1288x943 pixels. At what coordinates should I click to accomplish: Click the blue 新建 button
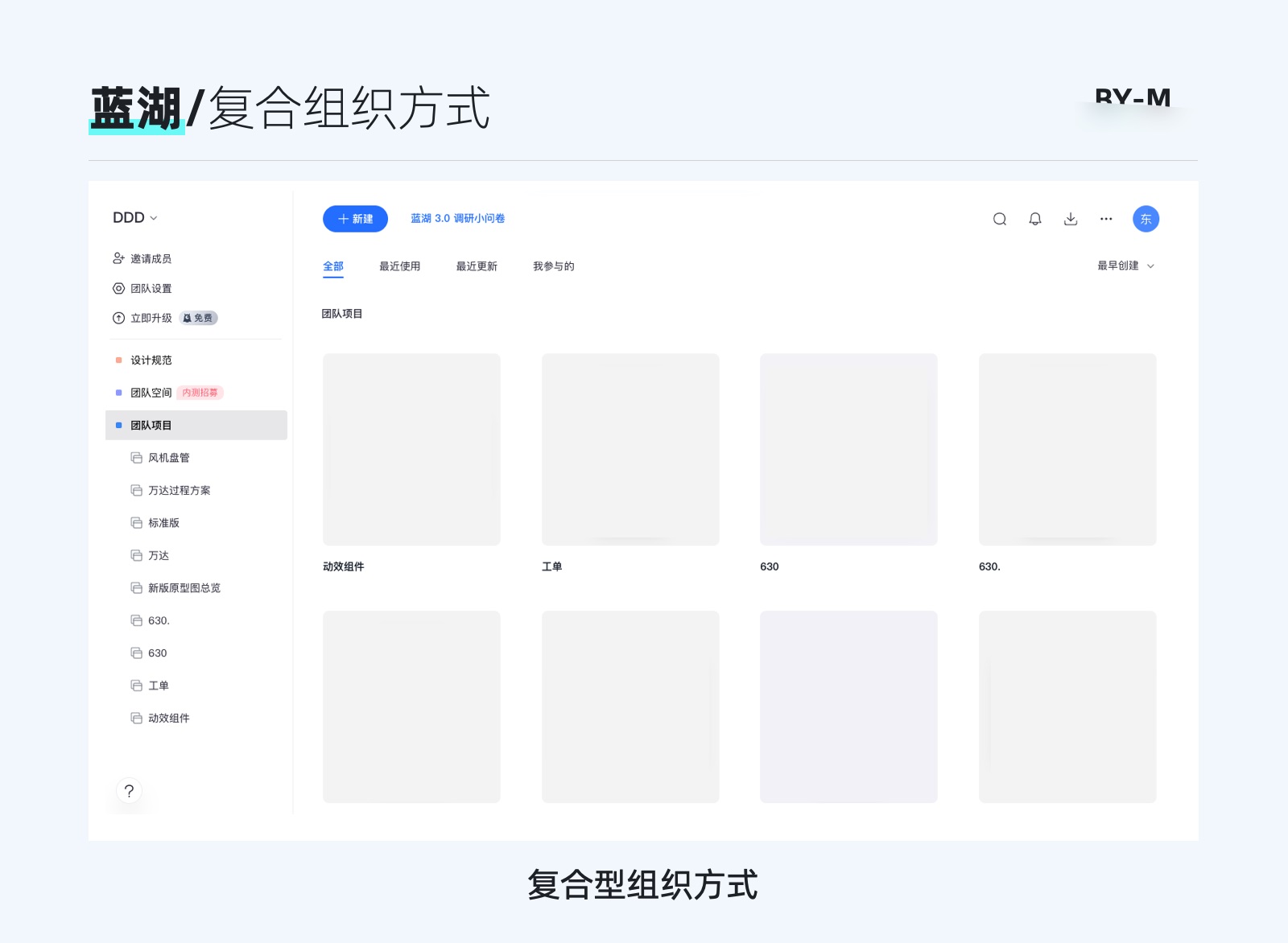click(355, 219)
